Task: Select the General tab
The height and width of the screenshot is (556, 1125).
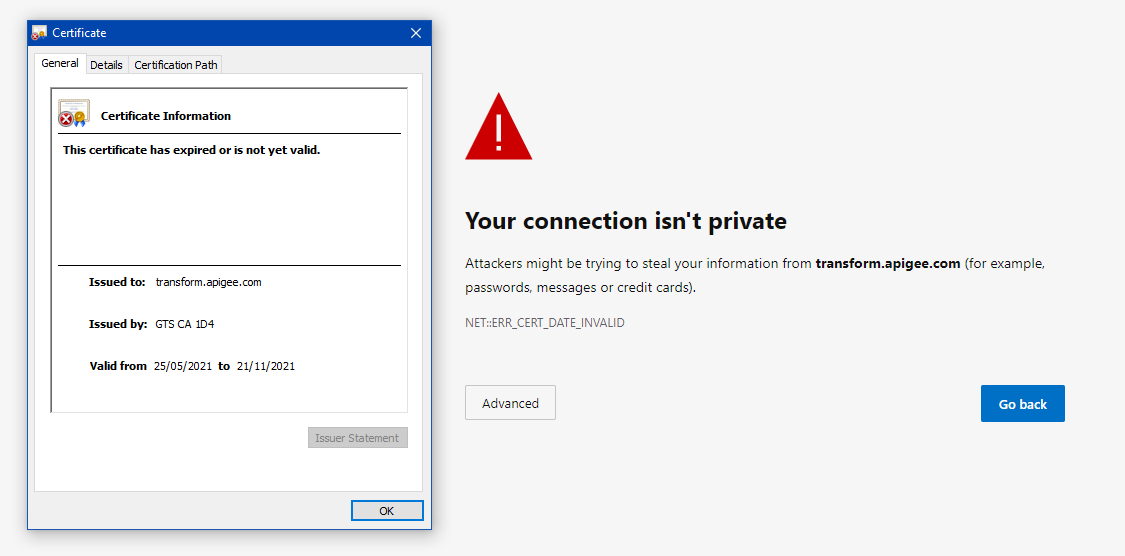Action: tap(60, 63)
